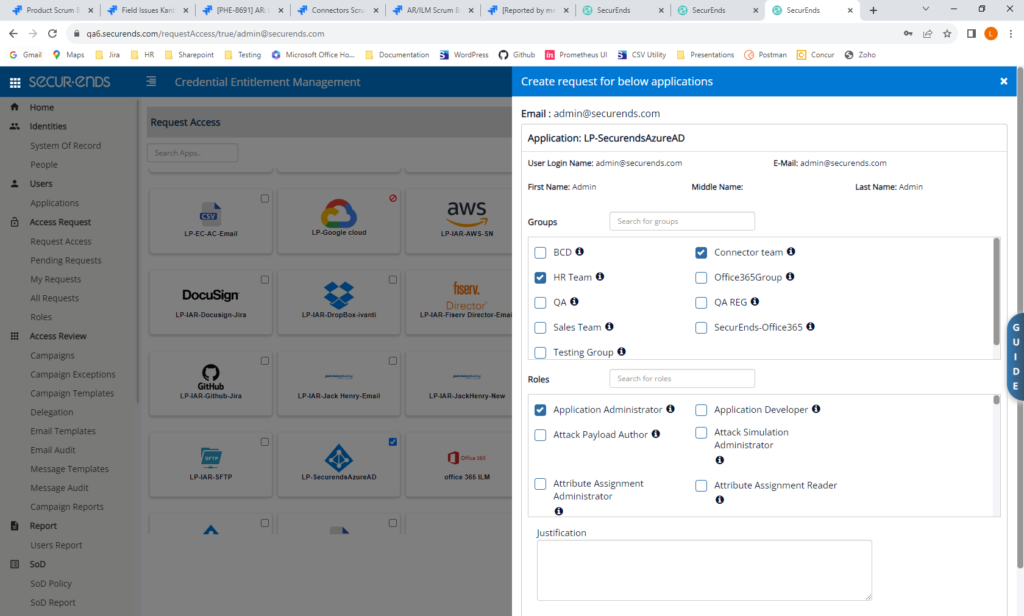This screenshot has height=616, width=1024.
Task: Open Users Report in the sidebar
Action: pyautogui.click(x=56, y=545)
